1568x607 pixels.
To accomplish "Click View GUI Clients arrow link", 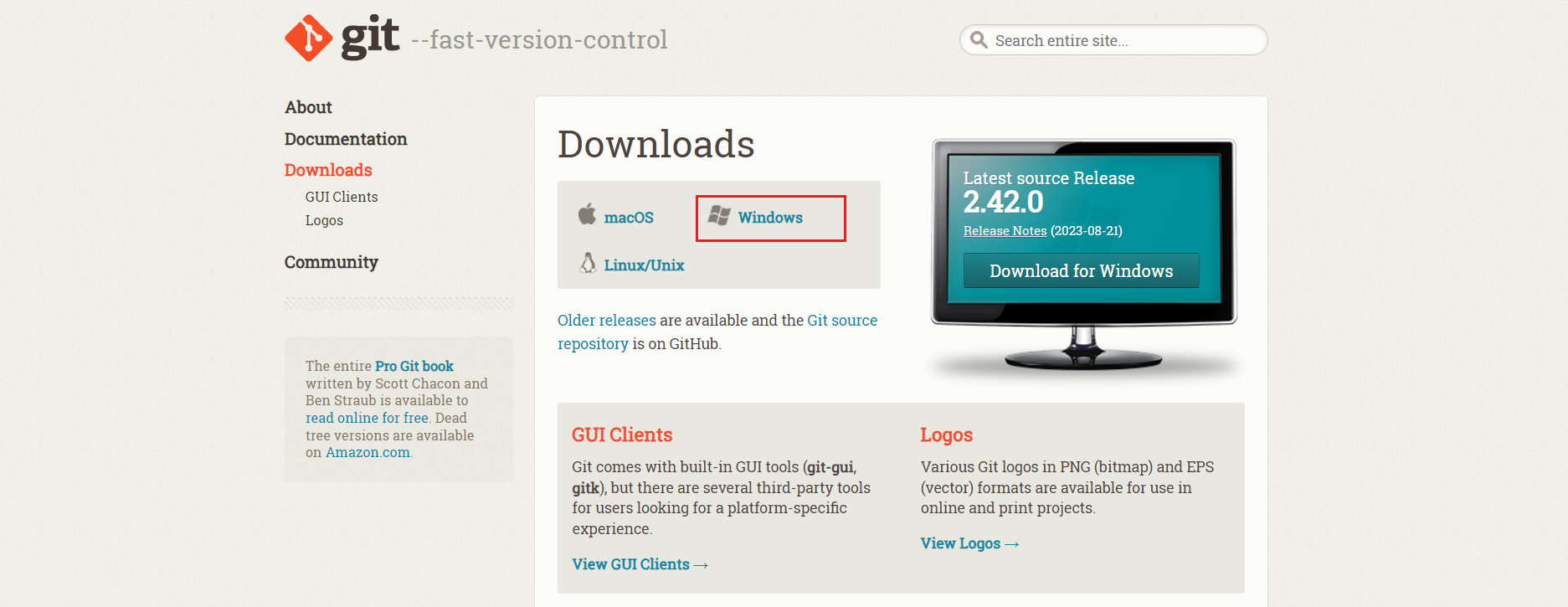I will pos(640,564).
